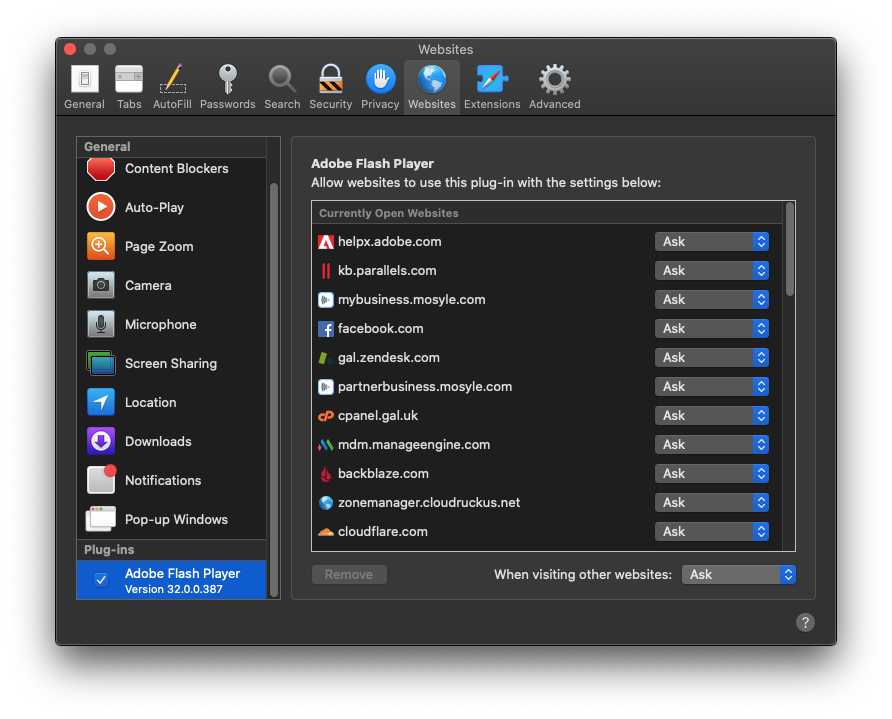892x719 pixels.
Task: Click the facebook.com favicon
Action: pyautogui.click(x=326, y=329)
